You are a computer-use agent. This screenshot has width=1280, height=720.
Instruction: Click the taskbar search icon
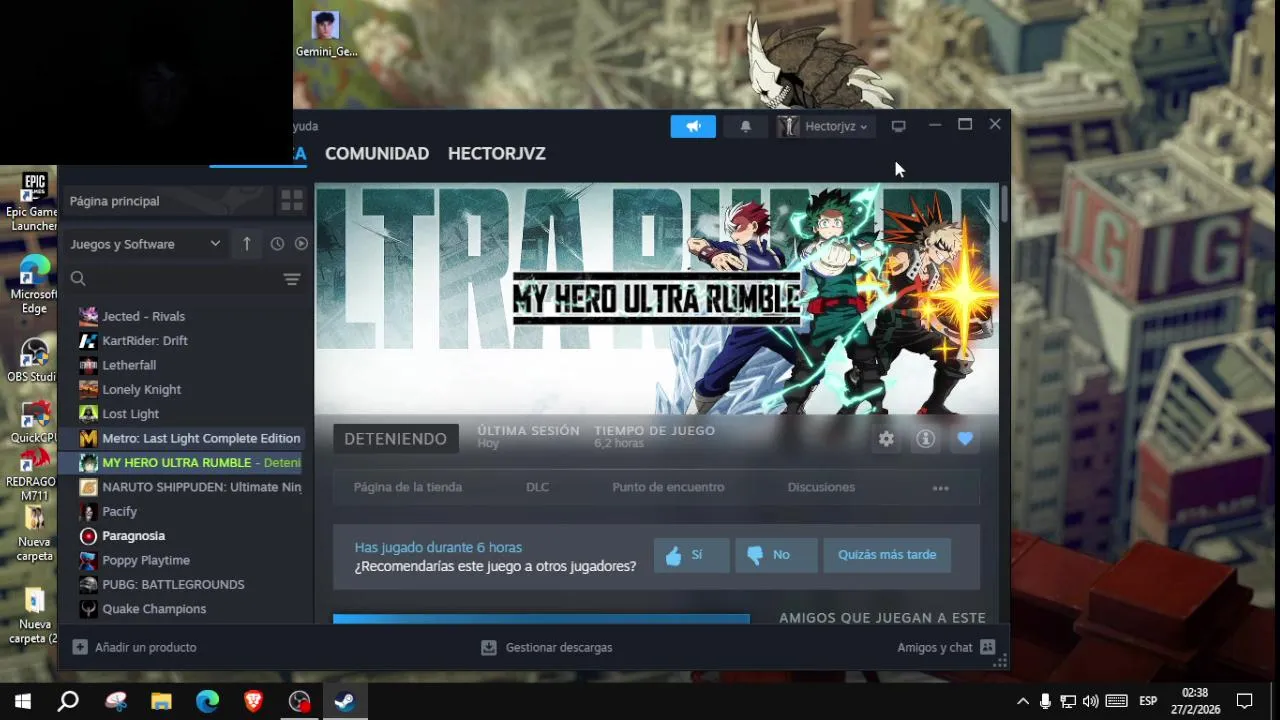tap(68, 702)
